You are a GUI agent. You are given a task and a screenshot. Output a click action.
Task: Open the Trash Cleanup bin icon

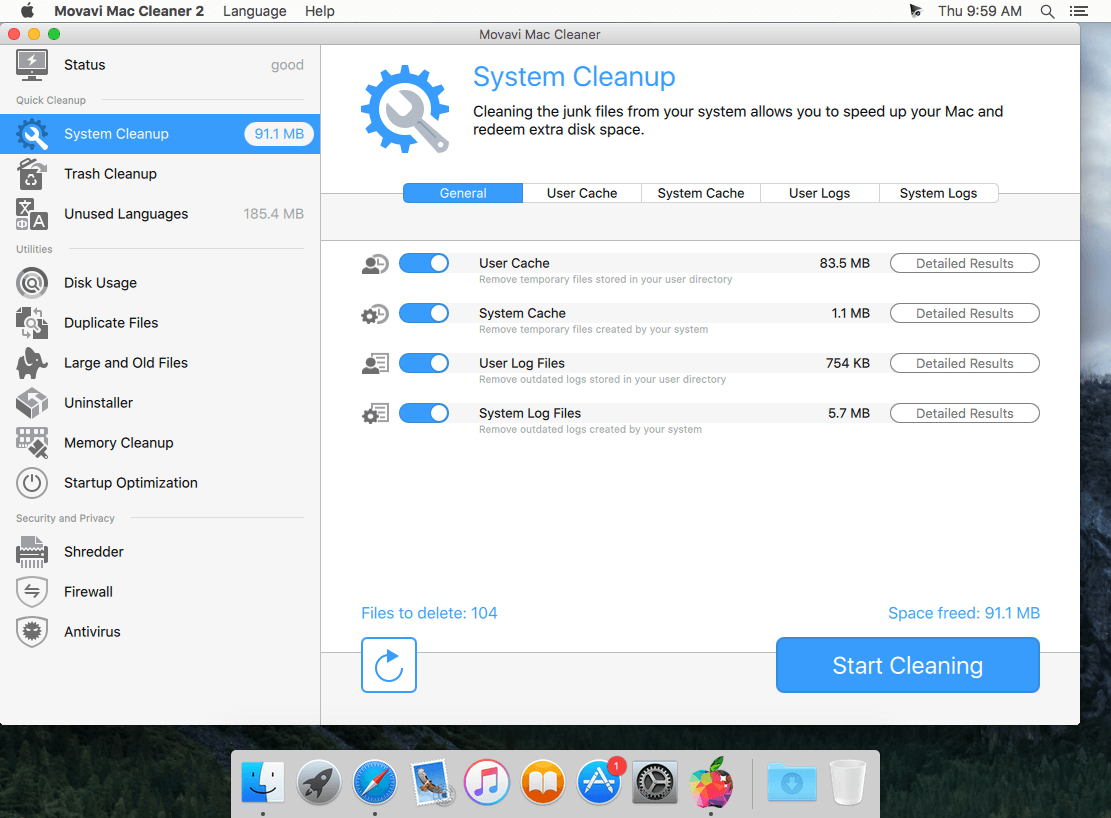click(32, 174)
